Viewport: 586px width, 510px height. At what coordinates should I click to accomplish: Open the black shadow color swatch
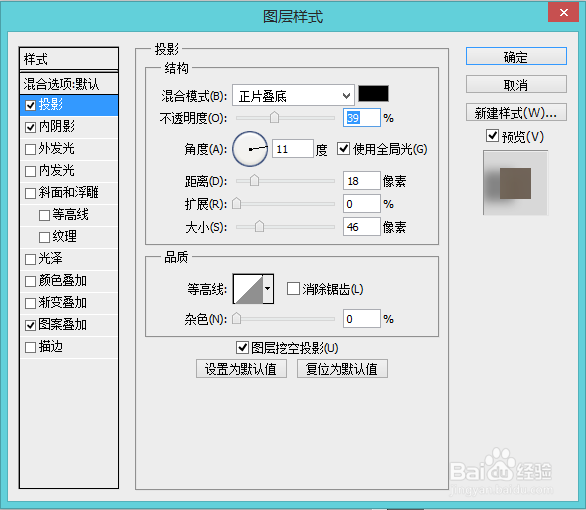pyautogui.click(x=373, y=93)
